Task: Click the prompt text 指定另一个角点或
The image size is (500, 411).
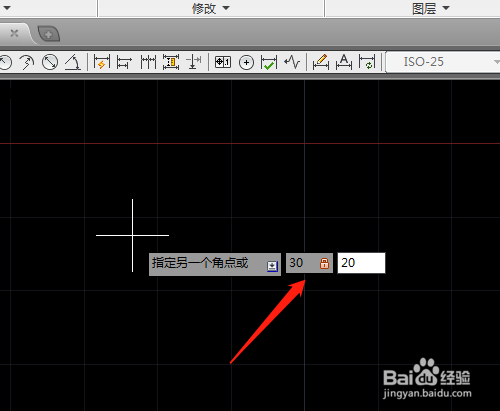Action: tap(200, 263)
